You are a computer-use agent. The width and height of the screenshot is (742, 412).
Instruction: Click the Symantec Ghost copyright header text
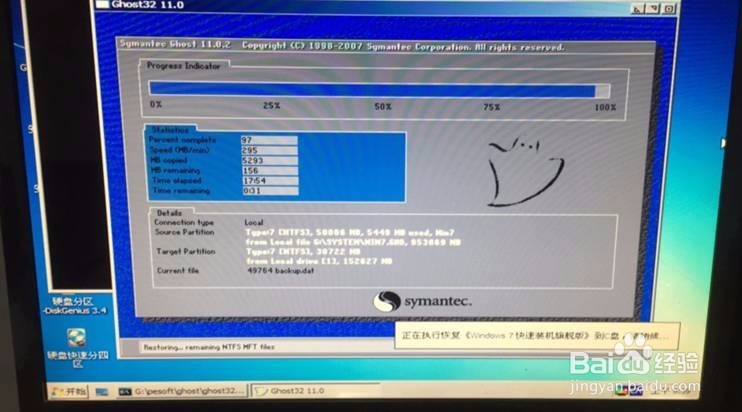click(342, 46)
